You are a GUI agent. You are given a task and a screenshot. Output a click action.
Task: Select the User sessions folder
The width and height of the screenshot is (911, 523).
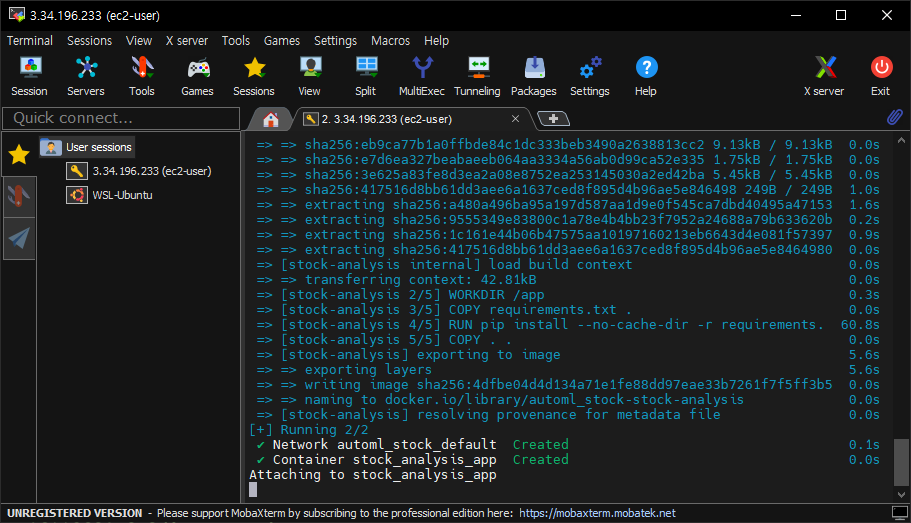pyautogui.click(x=87, y=147)
